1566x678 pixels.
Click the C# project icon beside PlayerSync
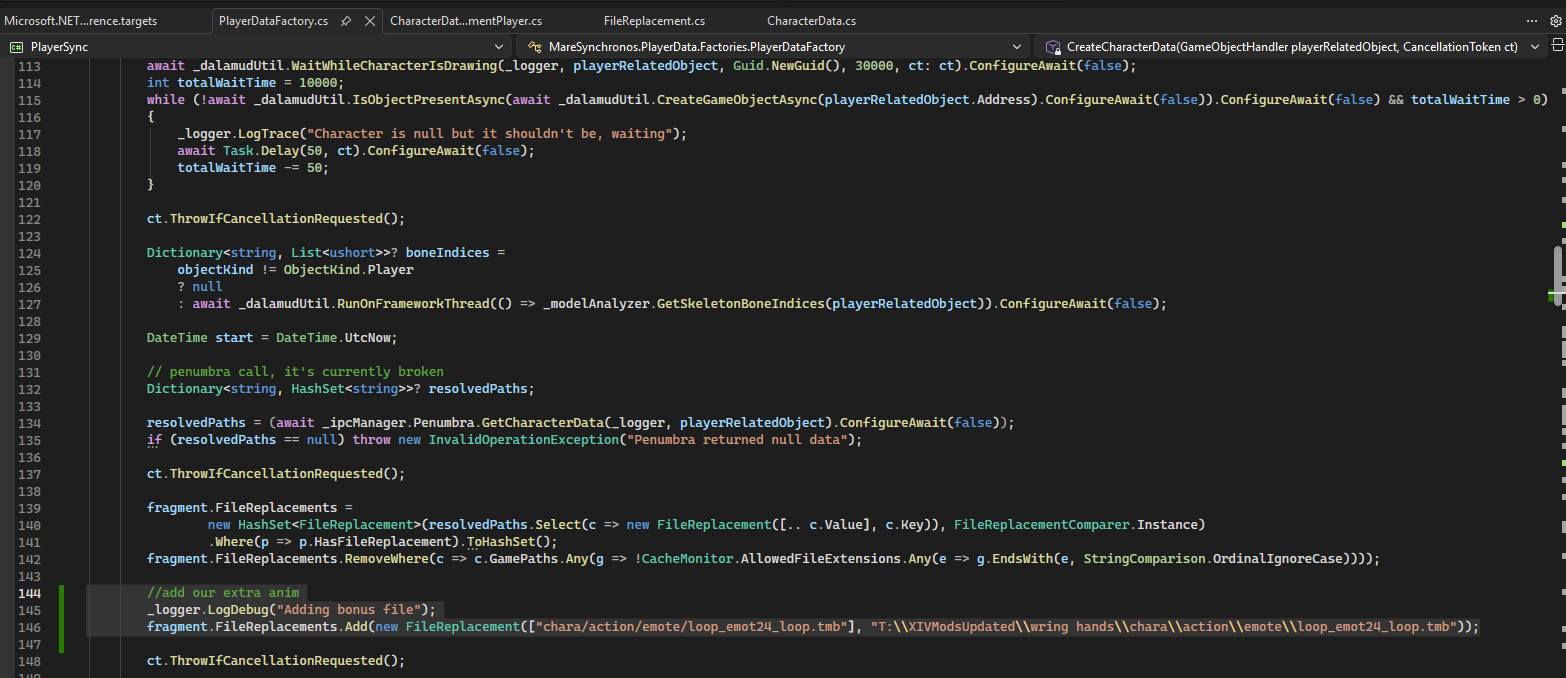[17, 46]
